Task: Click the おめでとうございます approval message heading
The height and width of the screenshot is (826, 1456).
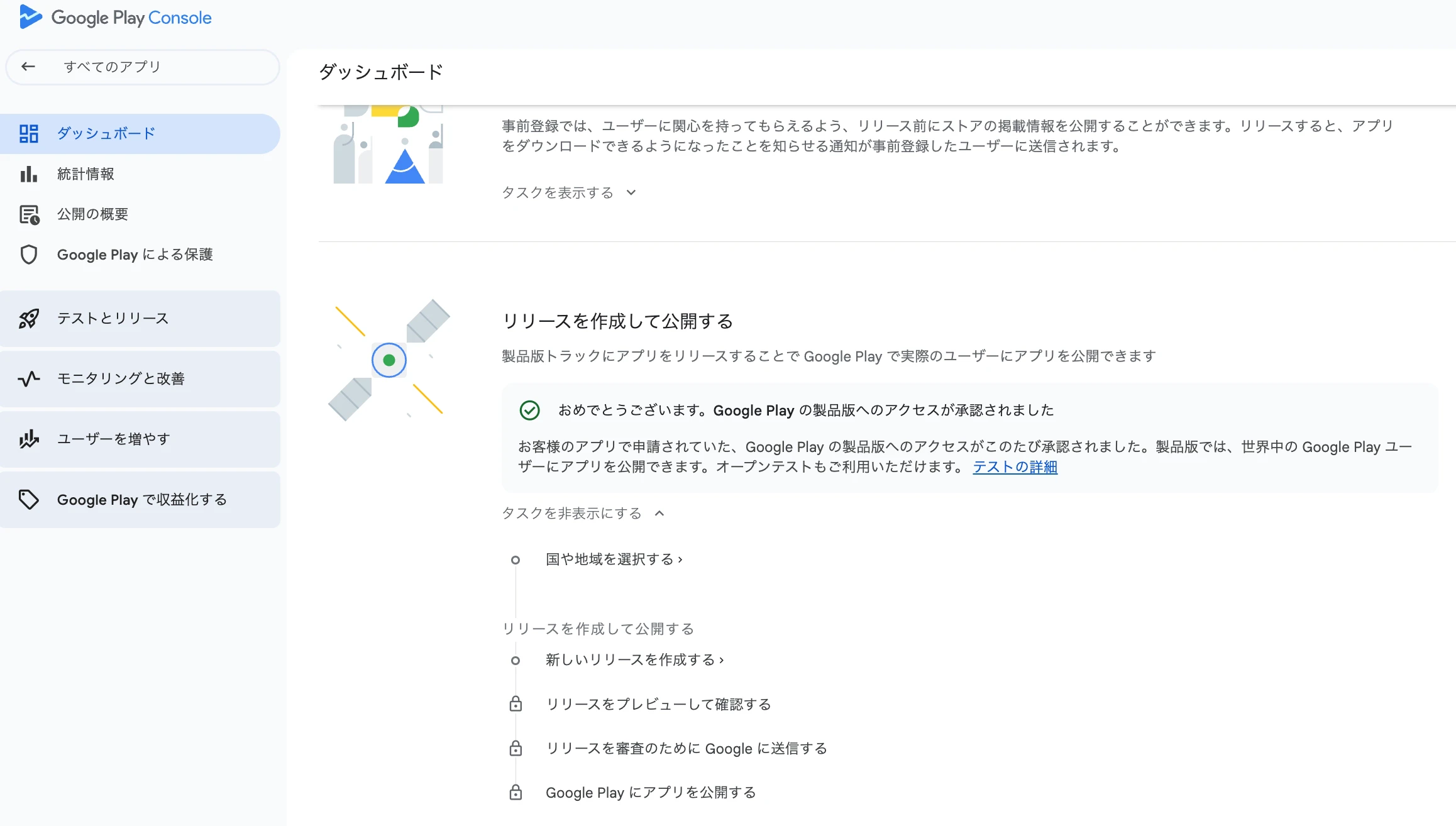Action: click(x=806, y=410)
